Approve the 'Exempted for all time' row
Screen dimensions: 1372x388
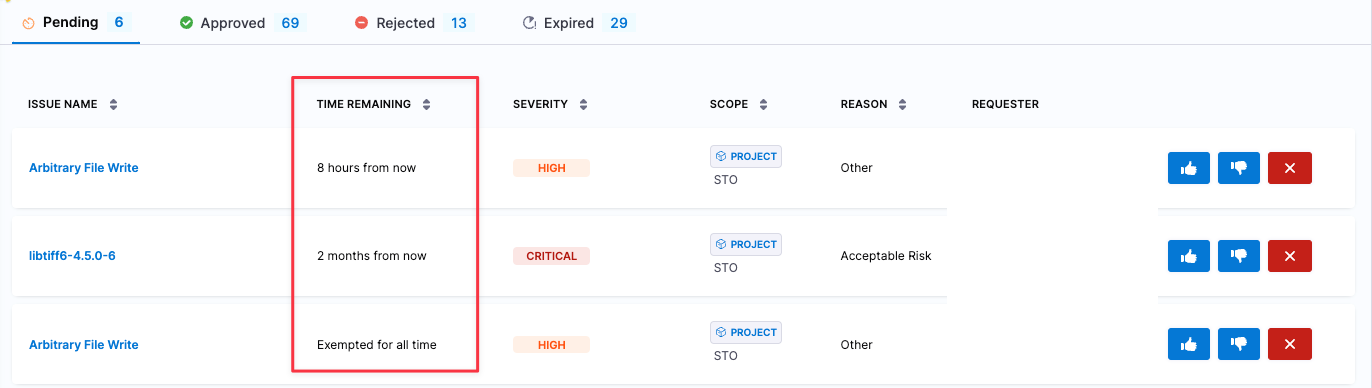1189,344
